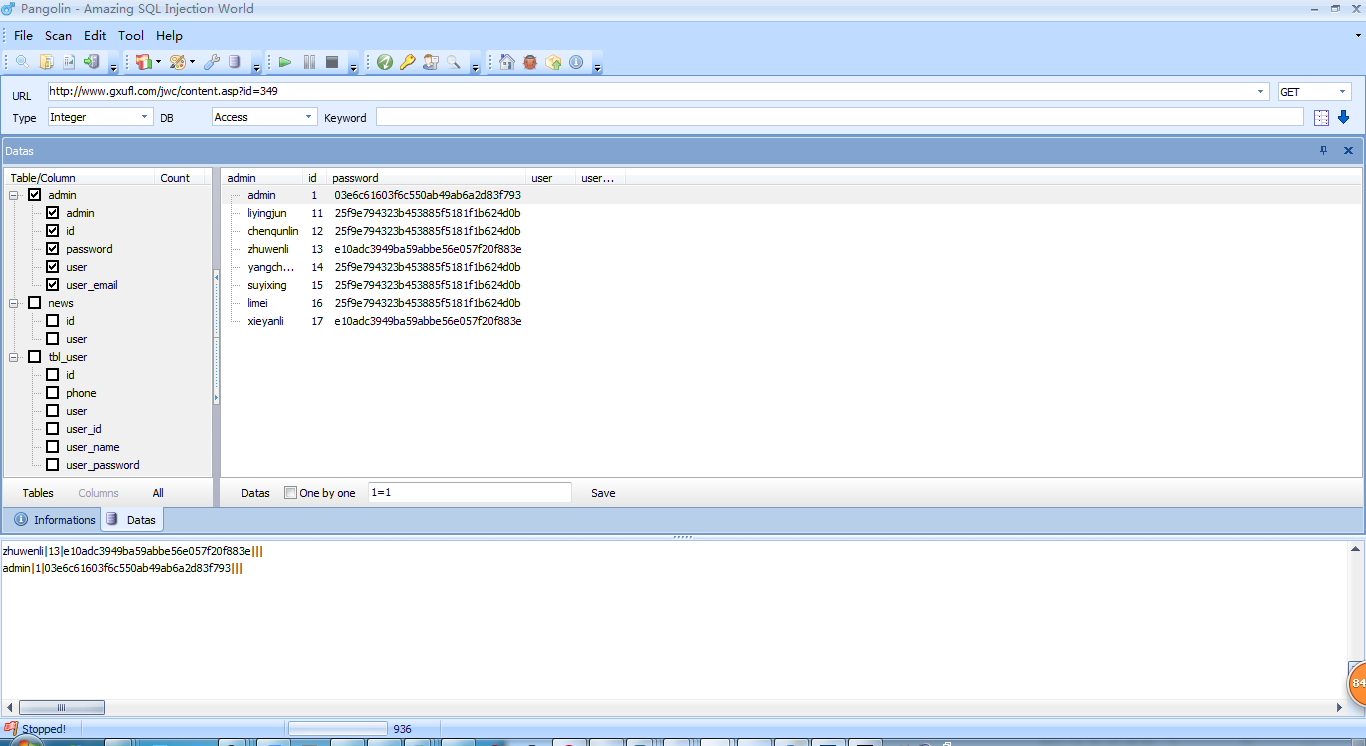Check the news table checkbox
This screenshot has width=1366, height=746.
coord(35,303)
